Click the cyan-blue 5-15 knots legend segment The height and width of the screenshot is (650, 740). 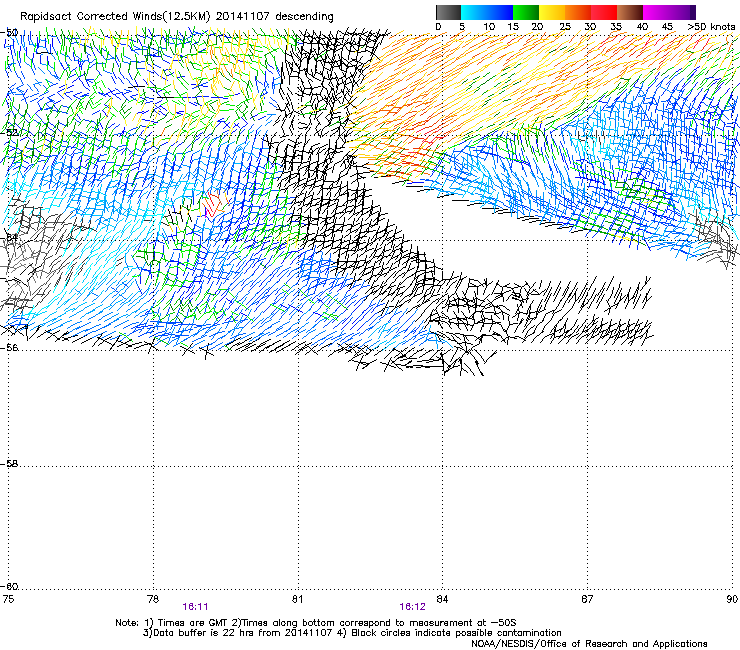pos(487,12)
